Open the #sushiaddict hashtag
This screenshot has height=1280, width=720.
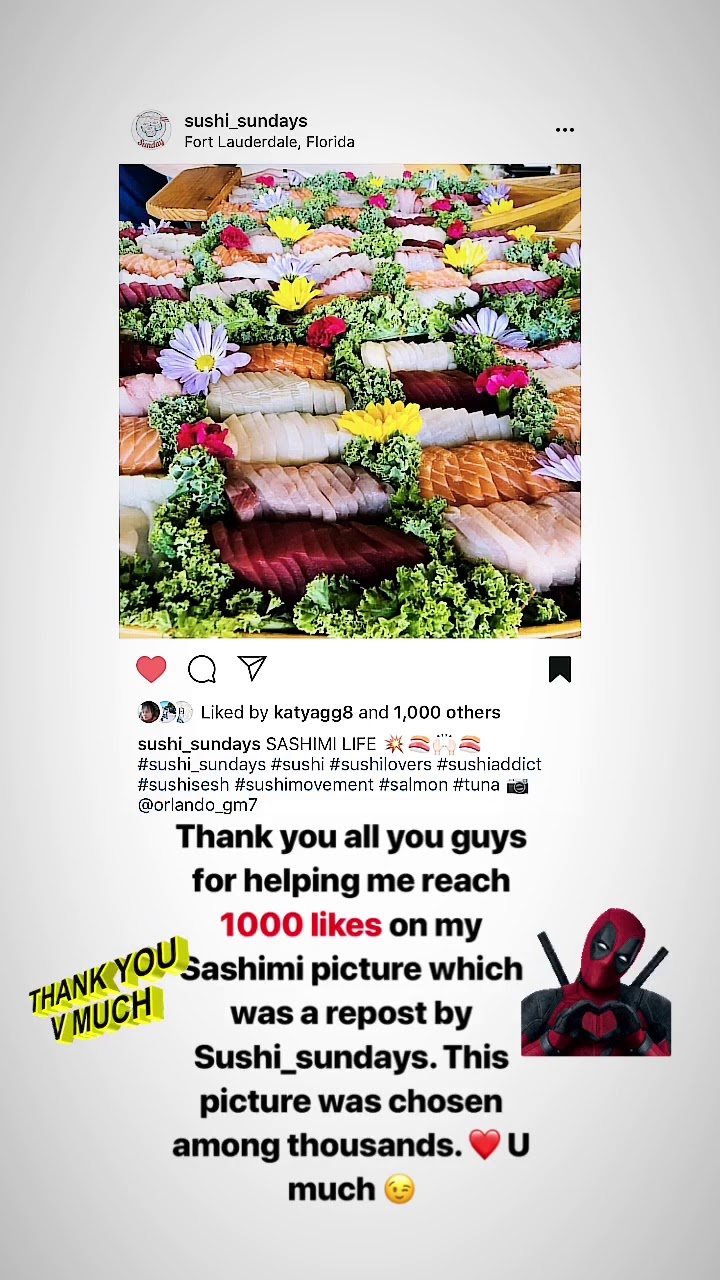point(489,764)
